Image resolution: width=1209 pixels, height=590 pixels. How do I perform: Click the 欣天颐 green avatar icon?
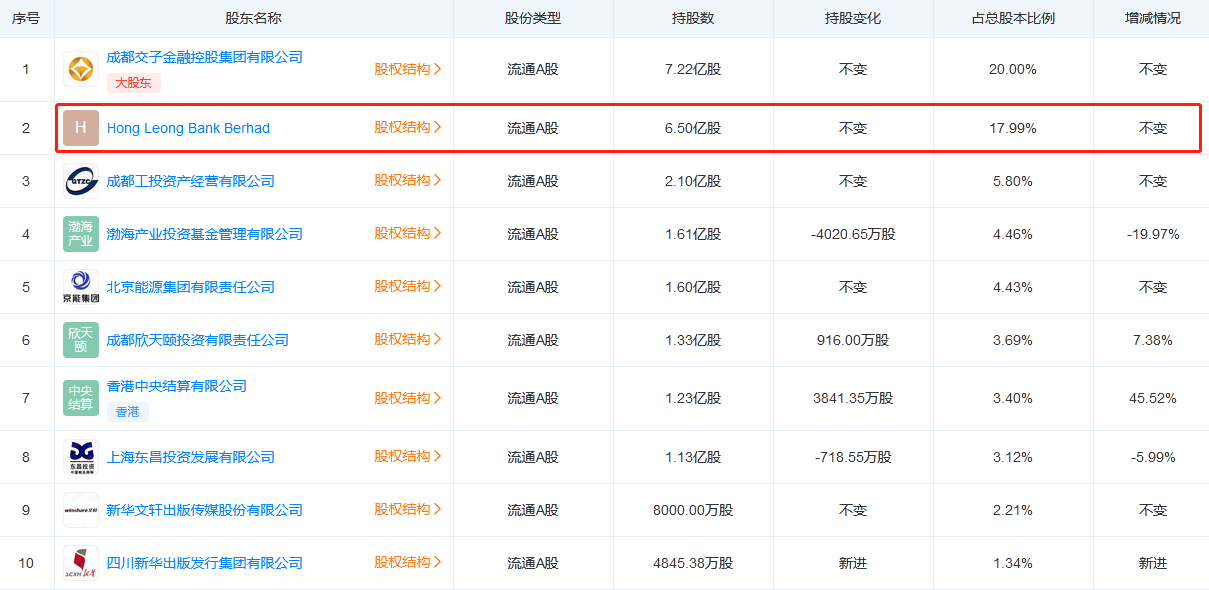81,340
